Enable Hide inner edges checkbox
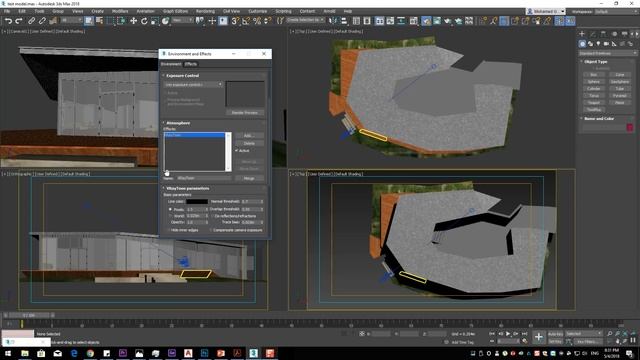The image size is (640, 360). coord(168,230)
